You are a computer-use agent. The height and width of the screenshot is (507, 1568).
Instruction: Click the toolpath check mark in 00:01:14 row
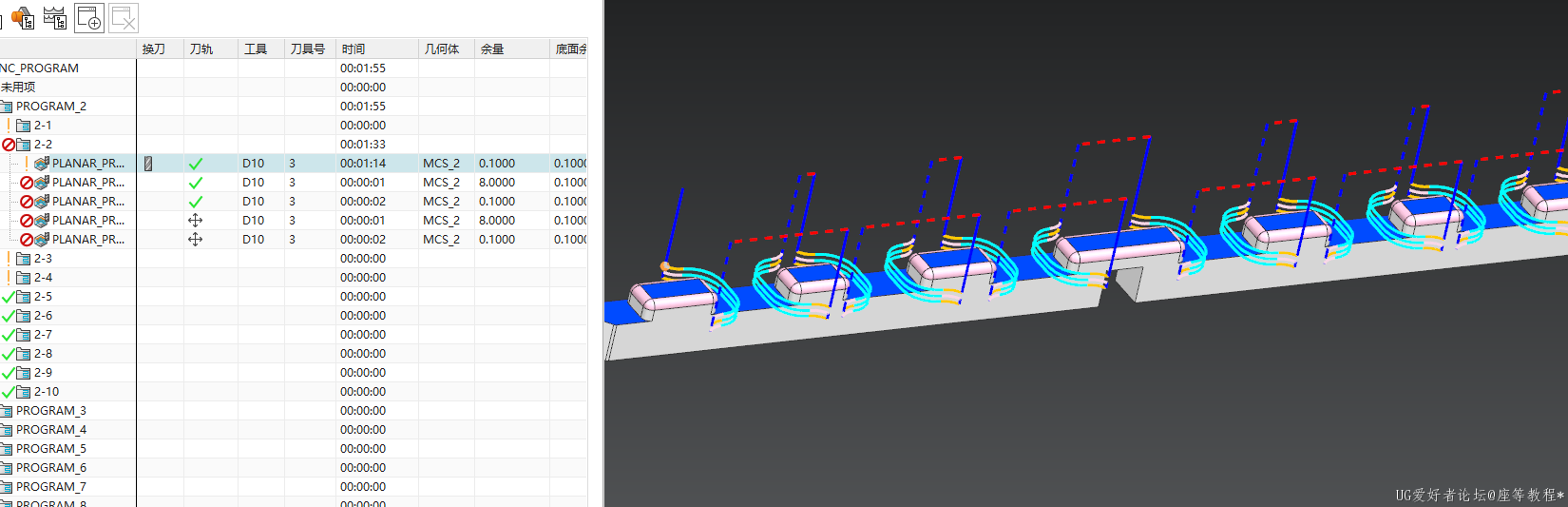pos(196,164)
